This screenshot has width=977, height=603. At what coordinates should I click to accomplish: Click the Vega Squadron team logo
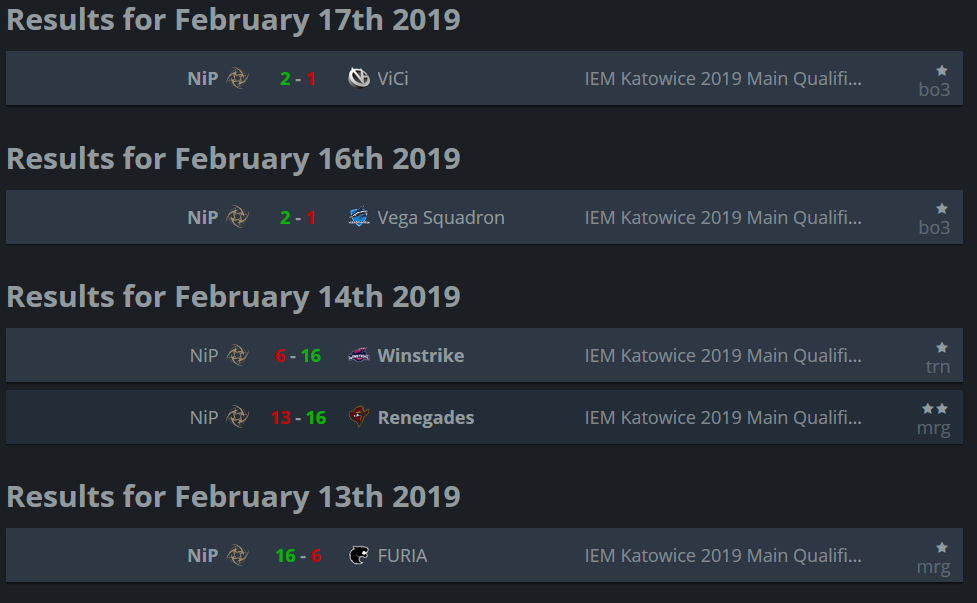[359, 217]
